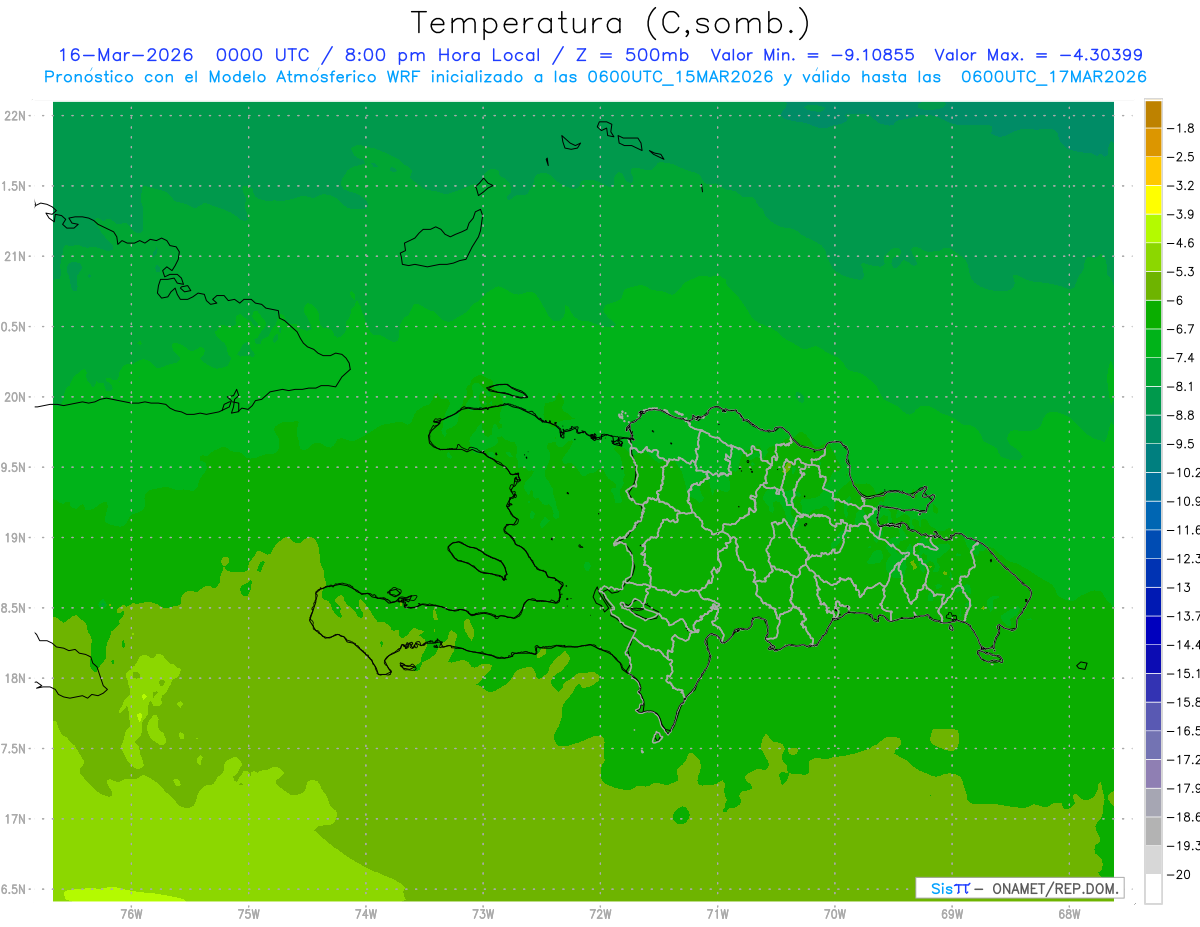Screen dimensions: 1200x927
Task: Select the white bottom color bar segment
Action: coord(1153,889)
